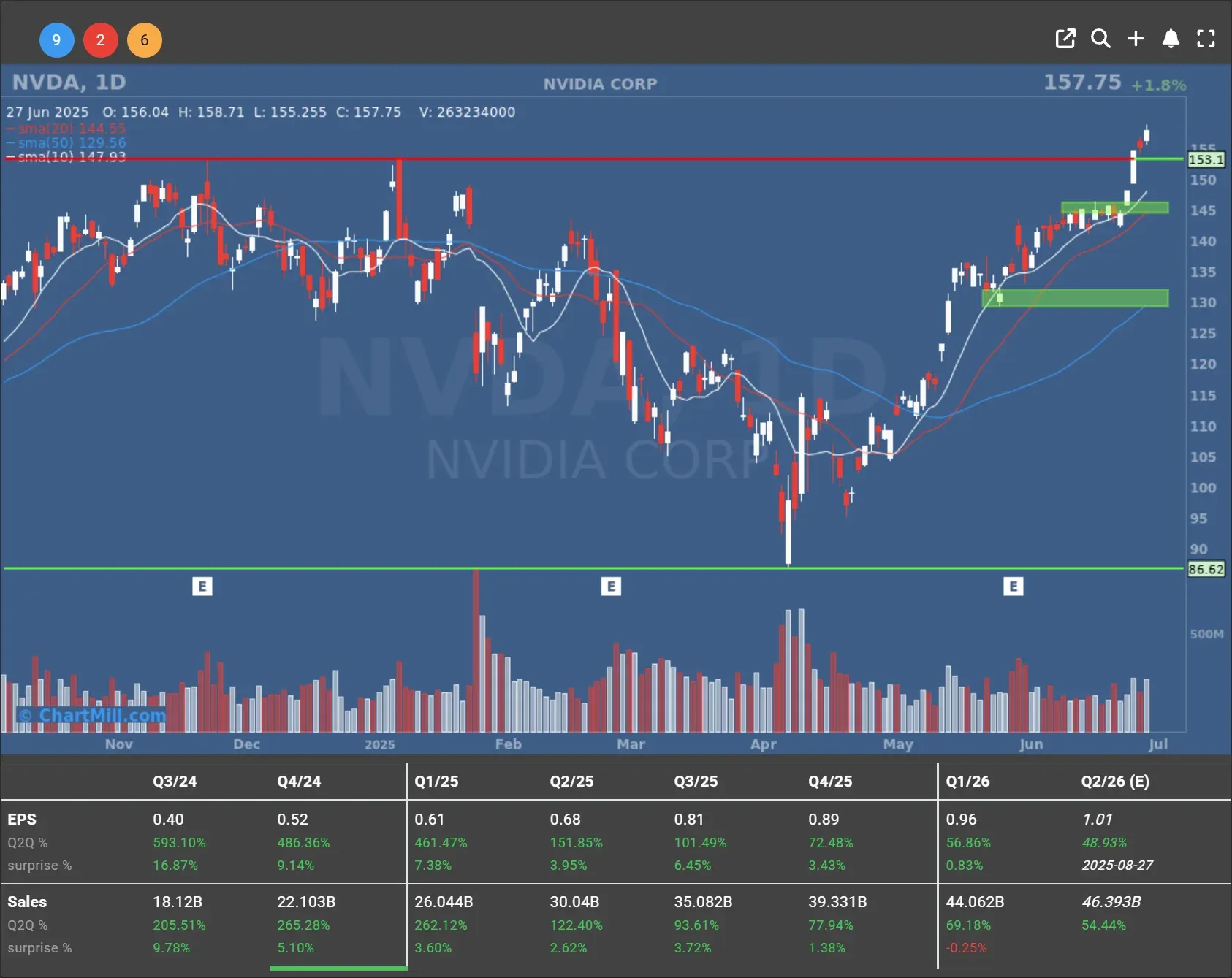Click the blue badge showing 9
1232x978 pixels.
56,40
